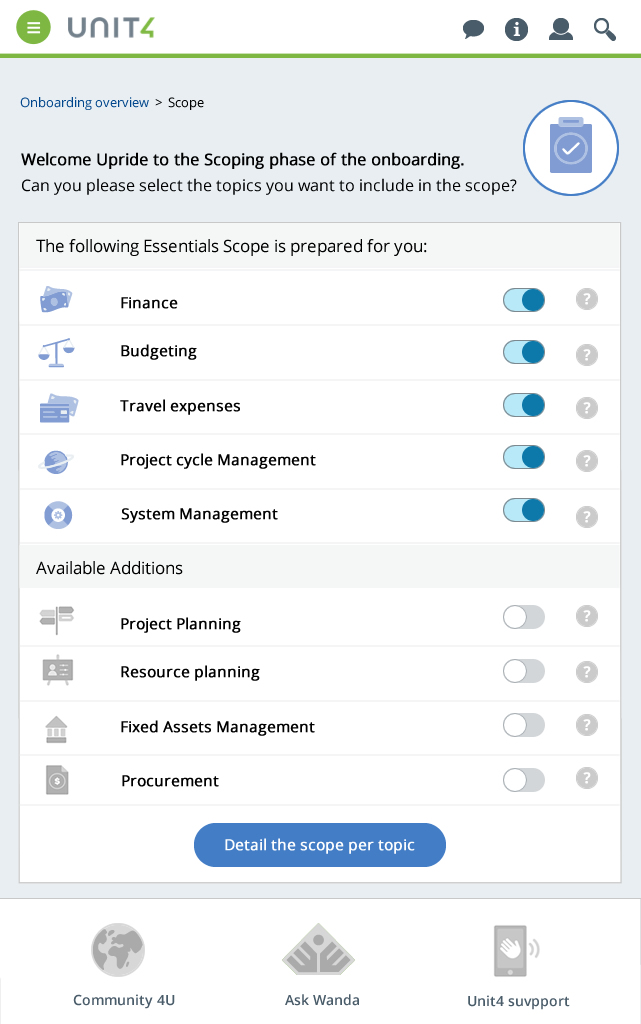Open help for Finance topic
The height and width of the screenshot is (1024, 641).
coord(587,299)
